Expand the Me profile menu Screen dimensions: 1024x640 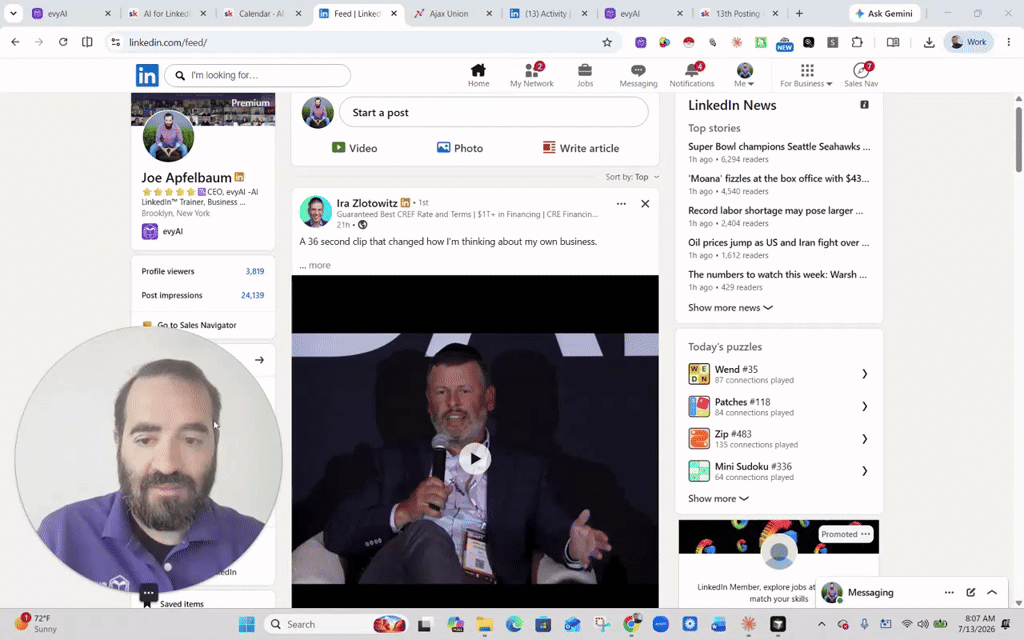tap(744, 75)
